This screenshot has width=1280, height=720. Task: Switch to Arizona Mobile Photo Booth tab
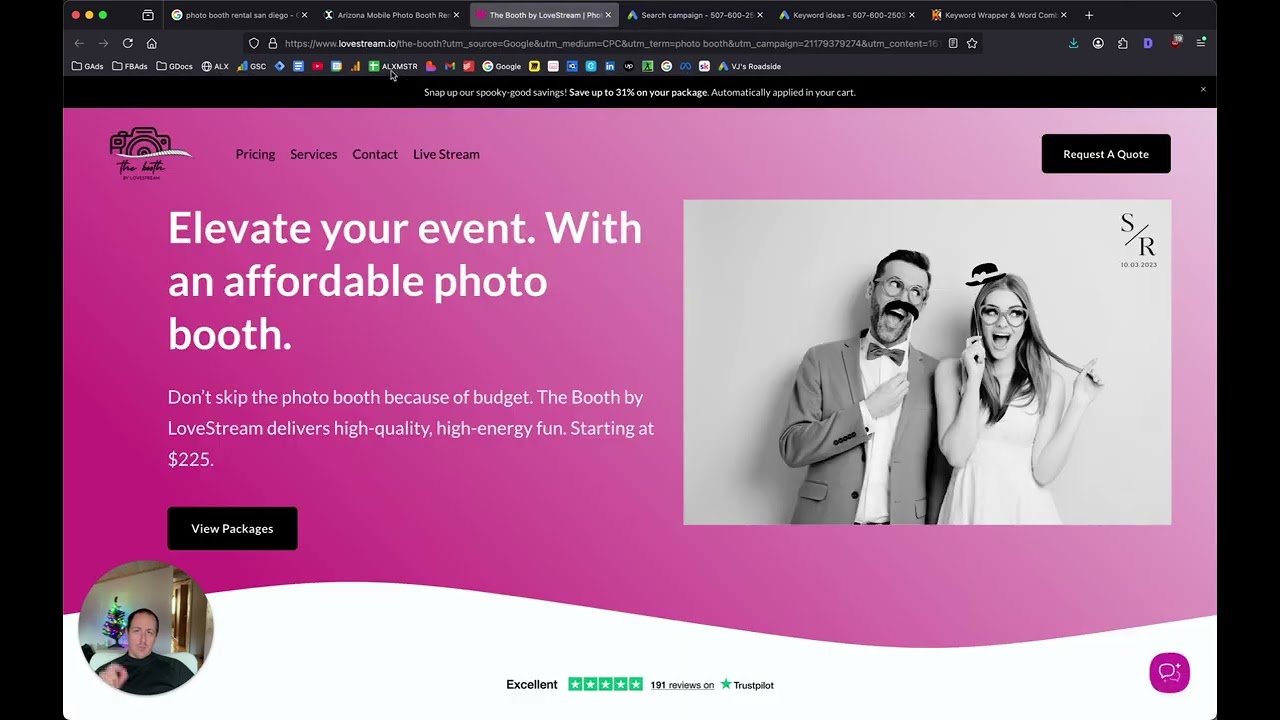coord(390,15)
